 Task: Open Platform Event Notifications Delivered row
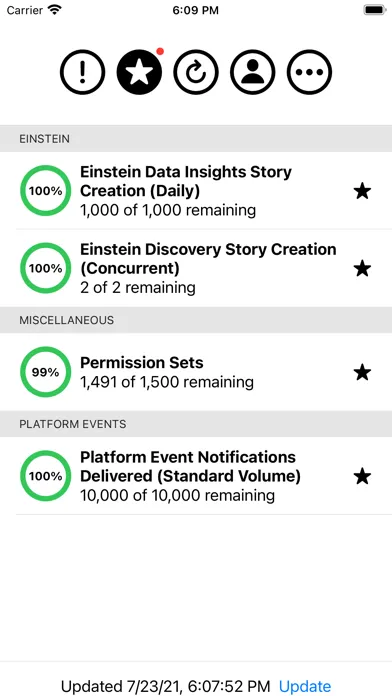point(196,476)
